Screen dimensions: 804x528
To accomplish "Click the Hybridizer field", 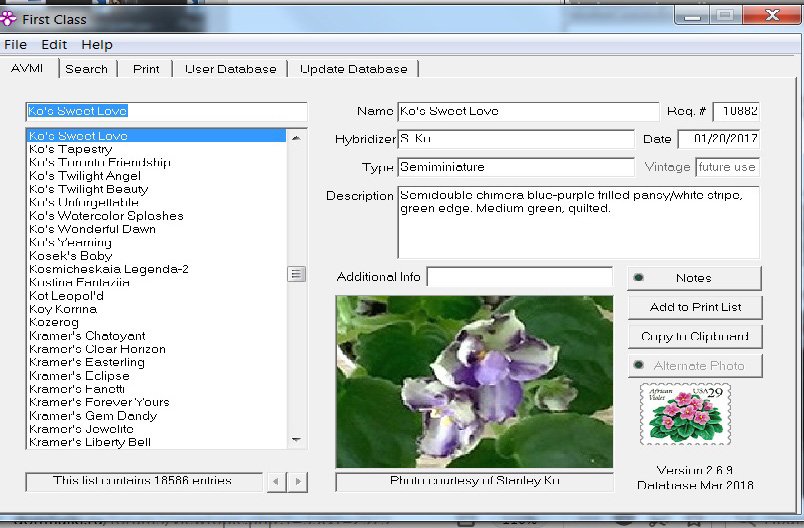I will pyautogui.click(x=516, y=139).
